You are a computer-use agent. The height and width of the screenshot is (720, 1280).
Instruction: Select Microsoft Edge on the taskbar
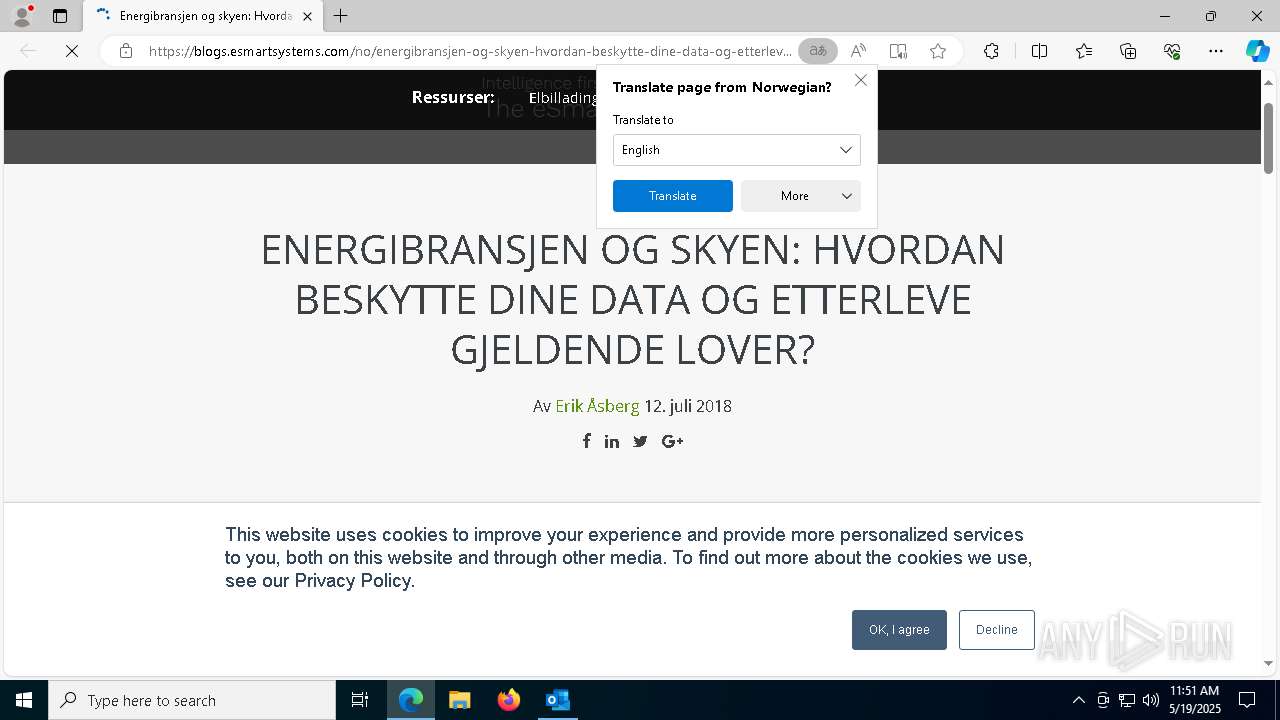tap(411, 700)
